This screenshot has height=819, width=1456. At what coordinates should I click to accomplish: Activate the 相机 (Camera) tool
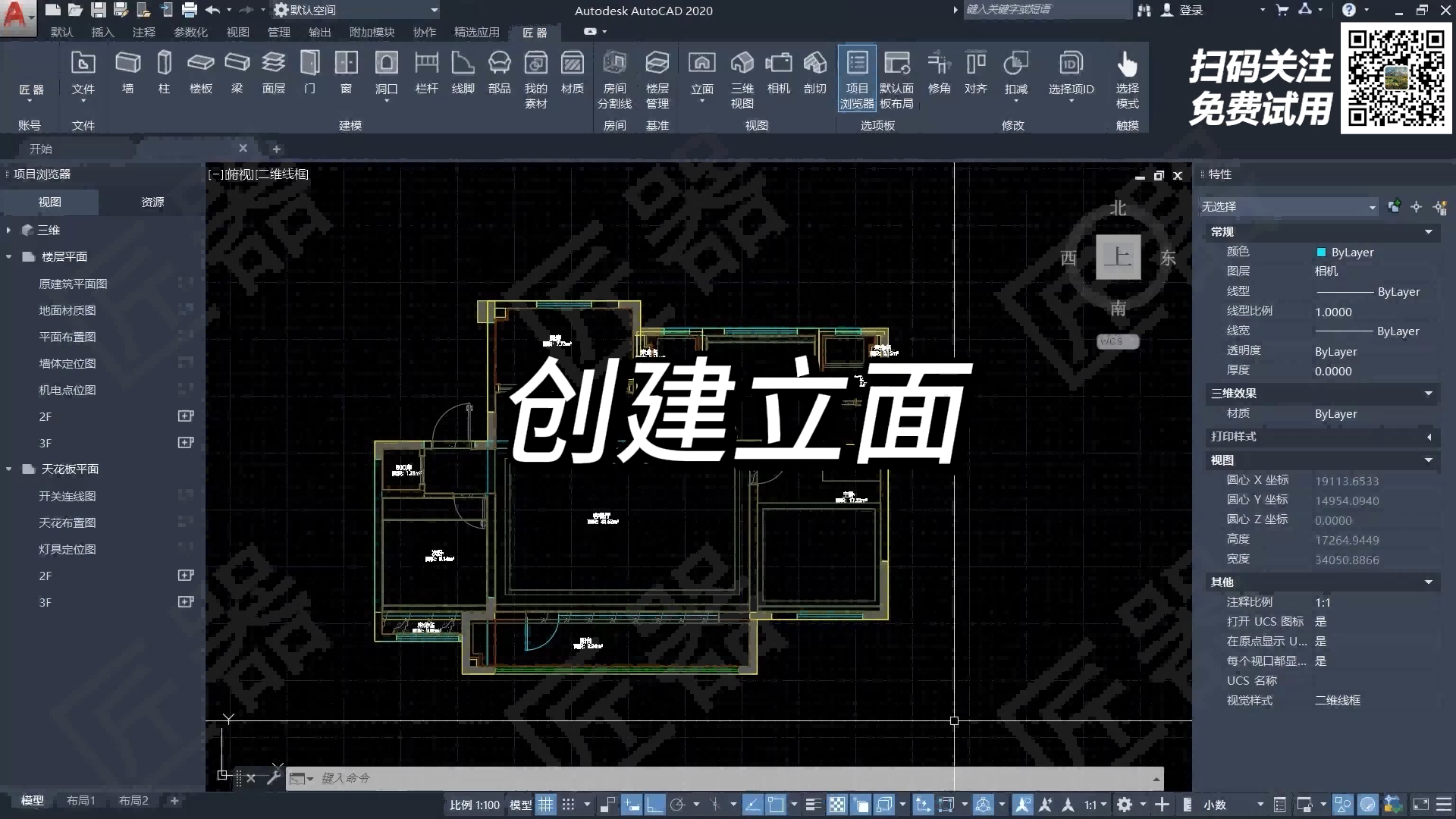point(778,72)
